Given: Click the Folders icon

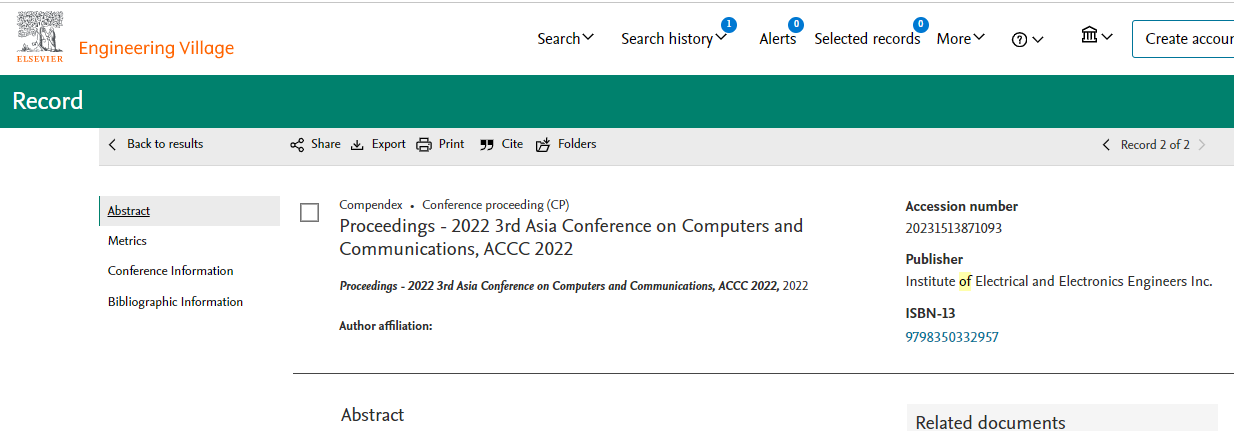Looking at the screenshot, I should pos(543,144).
